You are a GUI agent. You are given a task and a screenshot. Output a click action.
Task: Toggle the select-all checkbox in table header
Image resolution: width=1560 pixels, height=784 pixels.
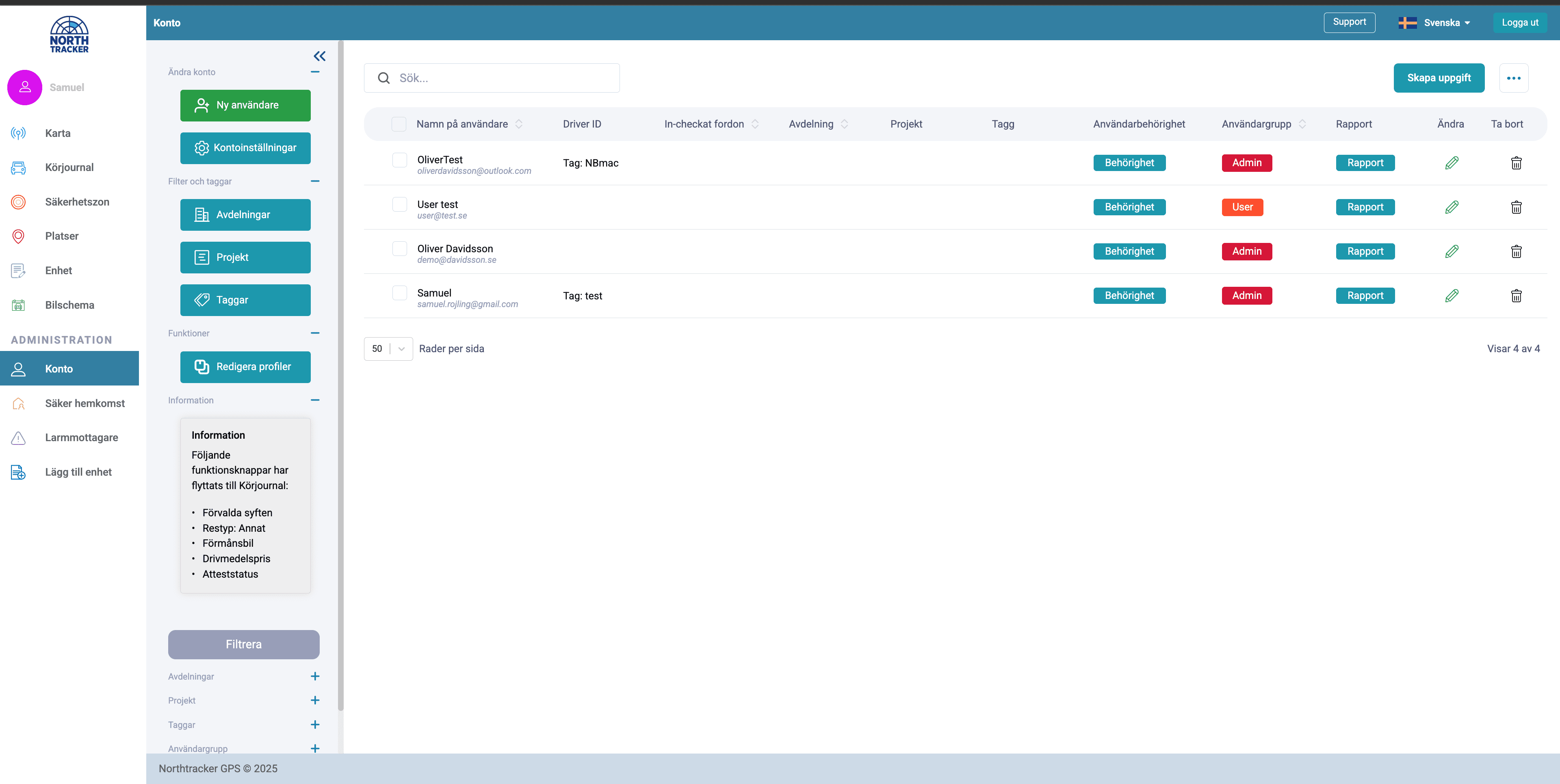tap(399, 124)
